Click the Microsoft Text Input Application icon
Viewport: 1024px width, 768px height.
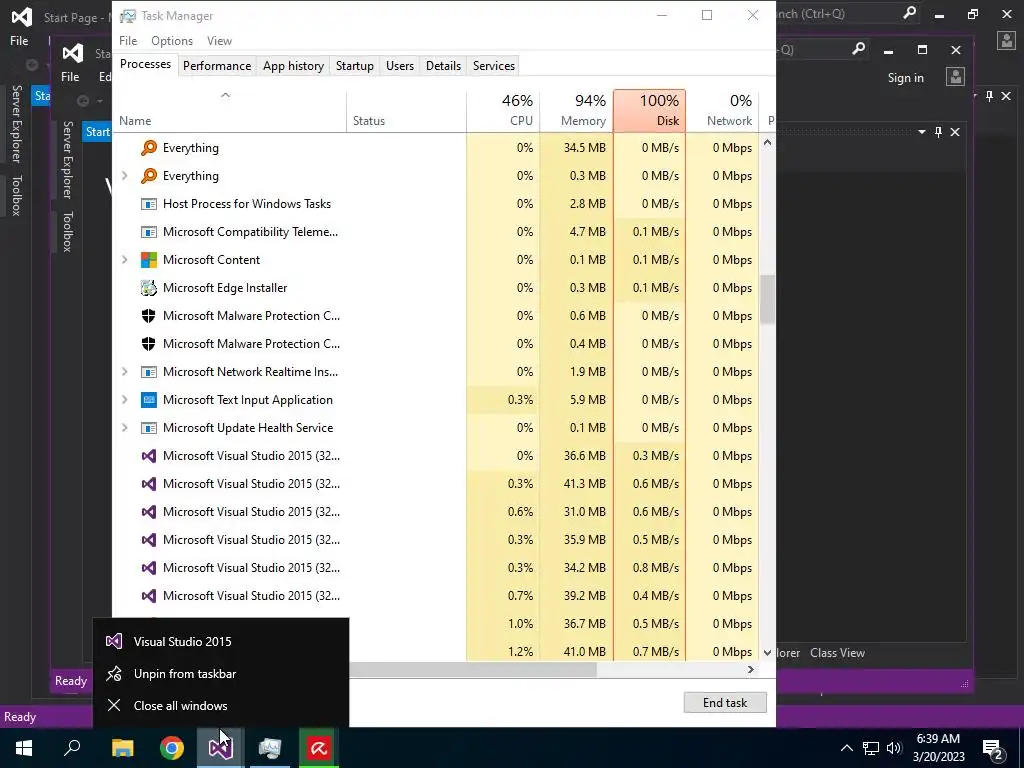pos(149,400)
